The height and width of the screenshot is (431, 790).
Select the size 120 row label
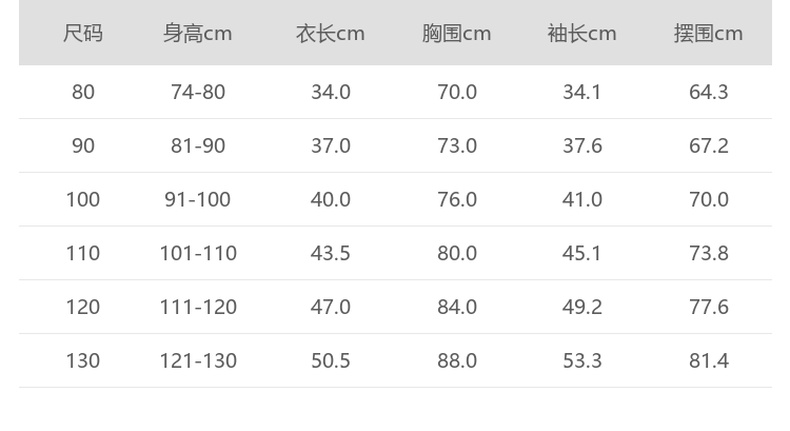click(x=83, y=307)
